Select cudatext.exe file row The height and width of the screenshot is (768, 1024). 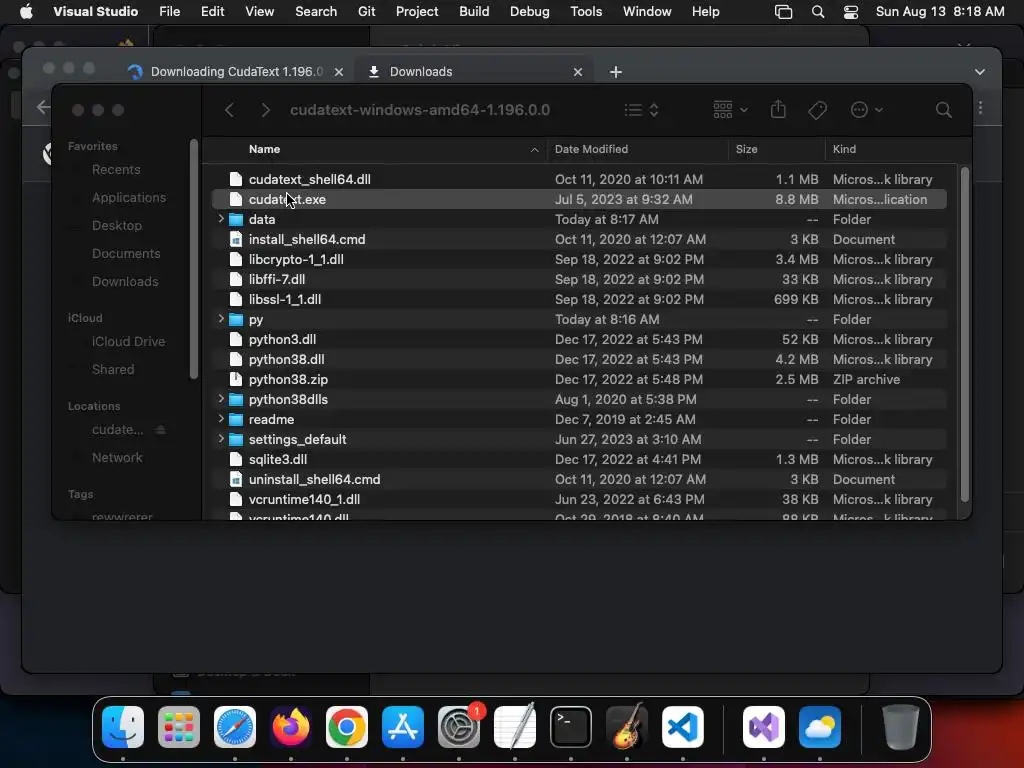click(579, 199)
